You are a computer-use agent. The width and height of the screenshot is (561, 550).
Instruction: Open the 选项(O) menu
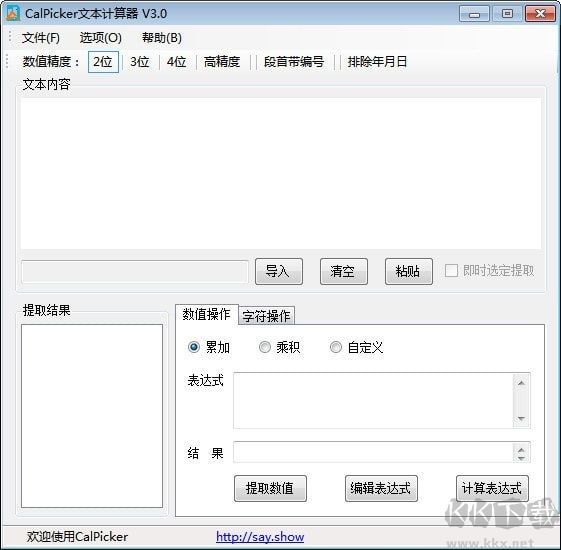point(101,38)
